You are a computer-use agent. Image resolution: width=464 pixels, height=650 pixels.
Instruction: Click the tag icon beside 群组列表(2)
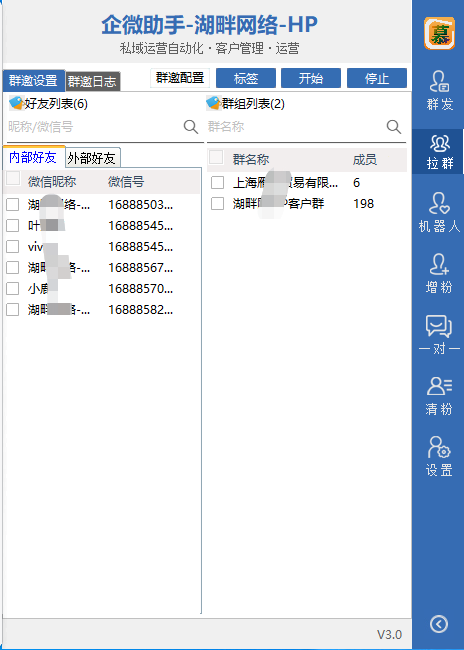coord(213,103)
